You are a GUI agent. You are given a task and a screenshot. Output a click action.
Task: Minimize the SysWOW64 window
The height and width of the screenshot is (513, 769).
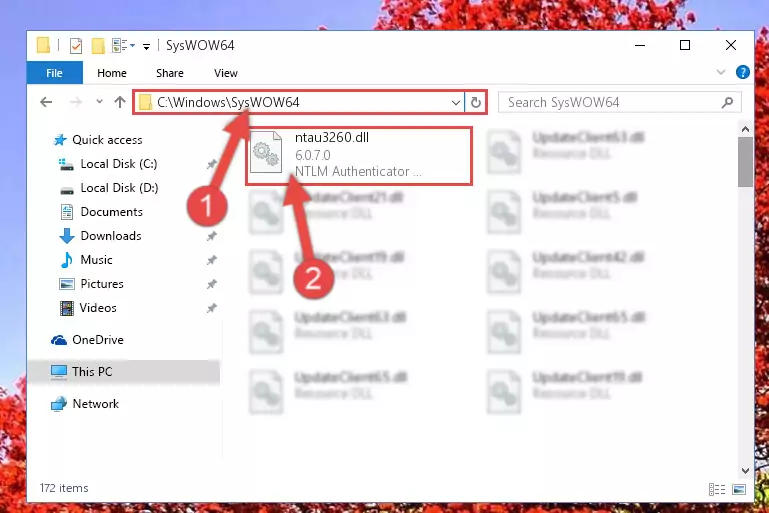click(640, 46)
